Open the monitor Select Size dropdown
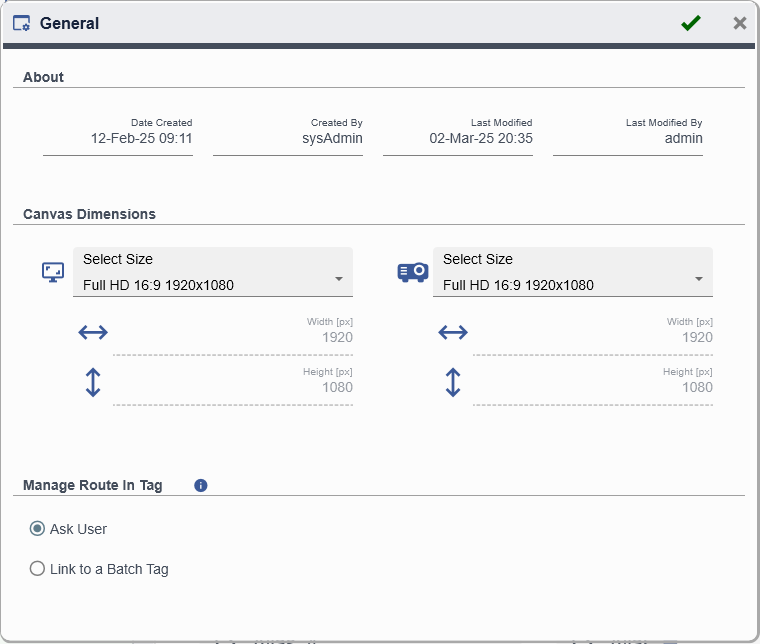760x644 pixels. click(x=213, y=273)
